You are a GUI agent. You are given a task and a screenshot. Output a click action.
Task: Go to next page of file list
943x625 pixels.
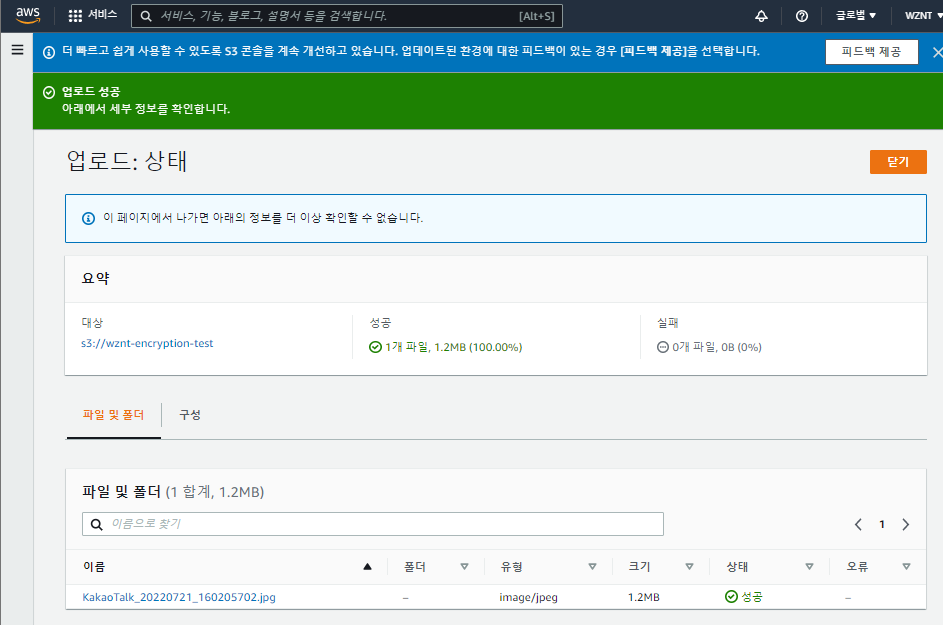(905, 525)
